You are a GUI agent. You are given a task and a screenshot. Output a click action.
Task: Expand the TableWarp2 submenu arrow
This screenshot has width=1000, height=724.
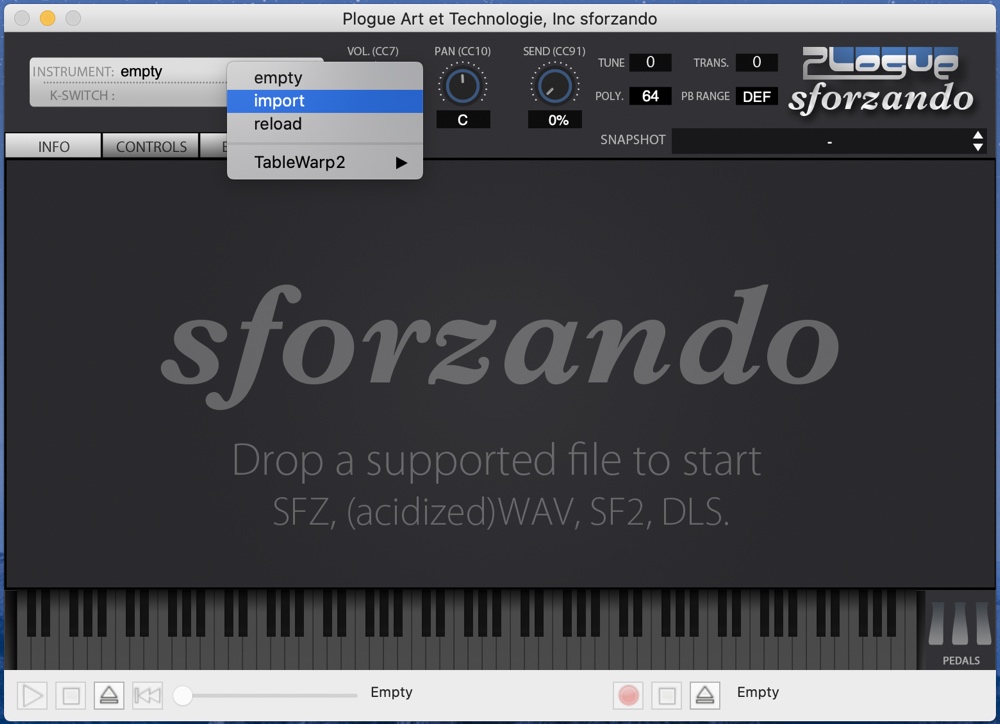(x=401, y=163)
